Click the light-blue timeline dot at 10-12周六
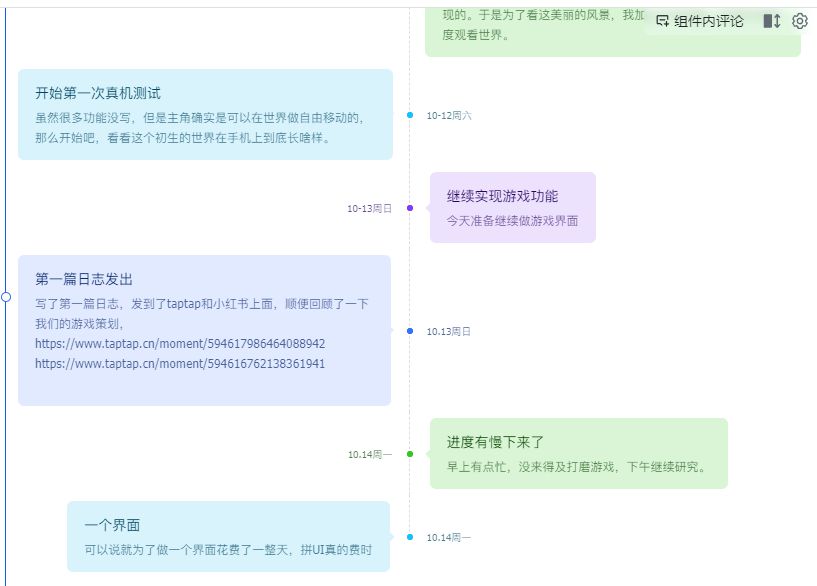This screenshot has width=817, height=586. [410, 115]
